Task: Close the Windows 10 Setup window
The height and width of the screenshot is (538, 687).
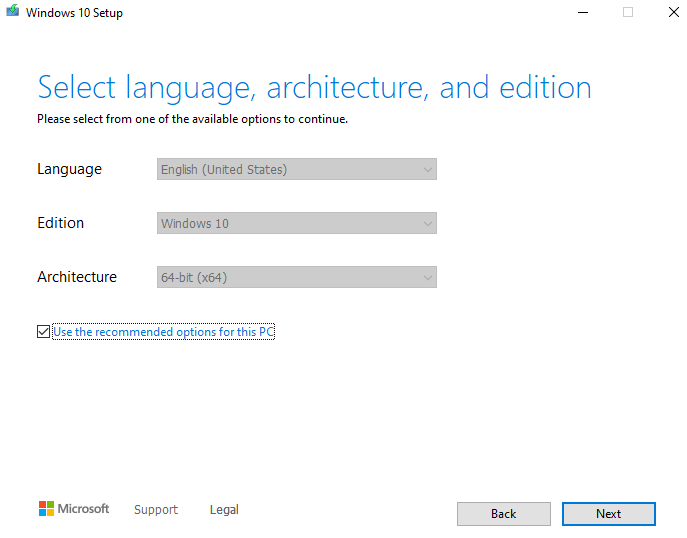Action: [674, 12]
